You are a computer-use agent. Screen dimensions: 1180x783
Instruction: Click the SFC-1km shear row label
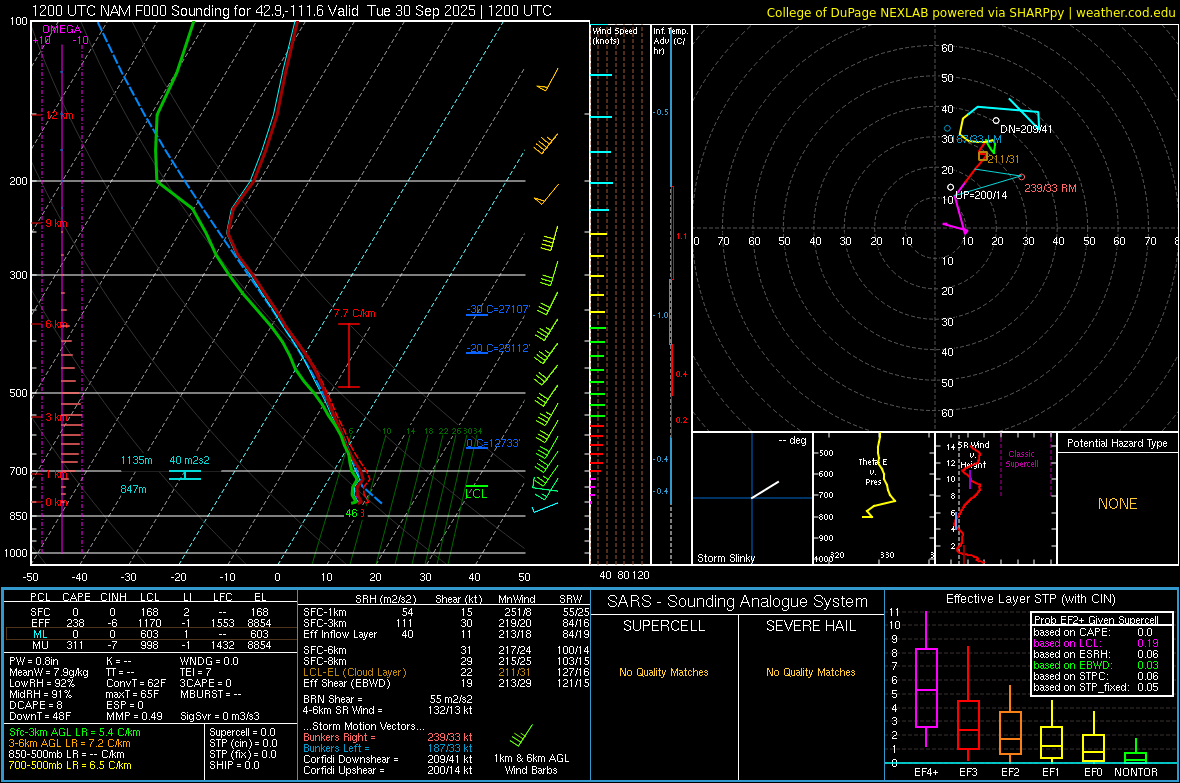324,612
